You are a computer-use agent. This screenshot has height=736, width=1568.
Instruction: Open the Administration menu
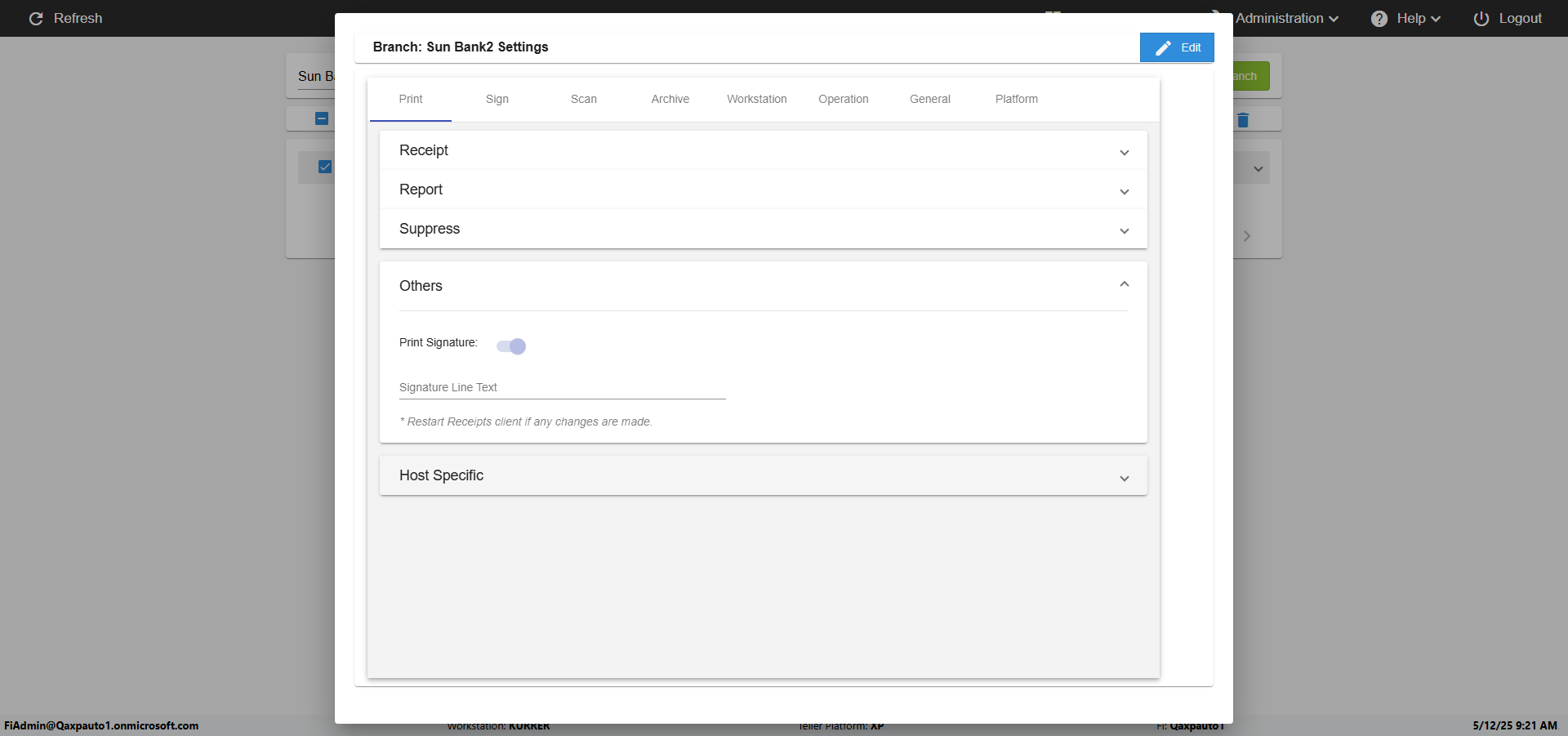tap(1285, 19)
